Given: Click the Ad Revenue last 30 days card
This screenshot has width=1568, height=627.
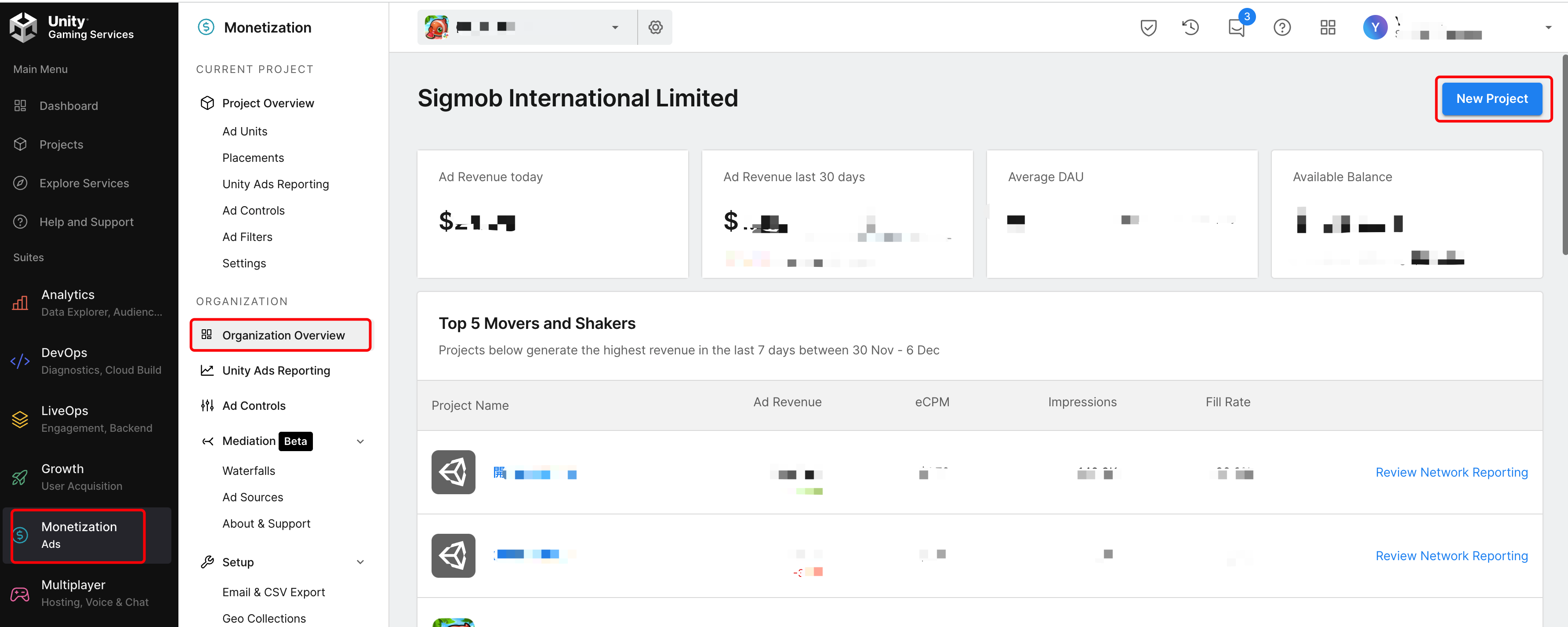Looking at the screenshot, I should coord(837,214).
